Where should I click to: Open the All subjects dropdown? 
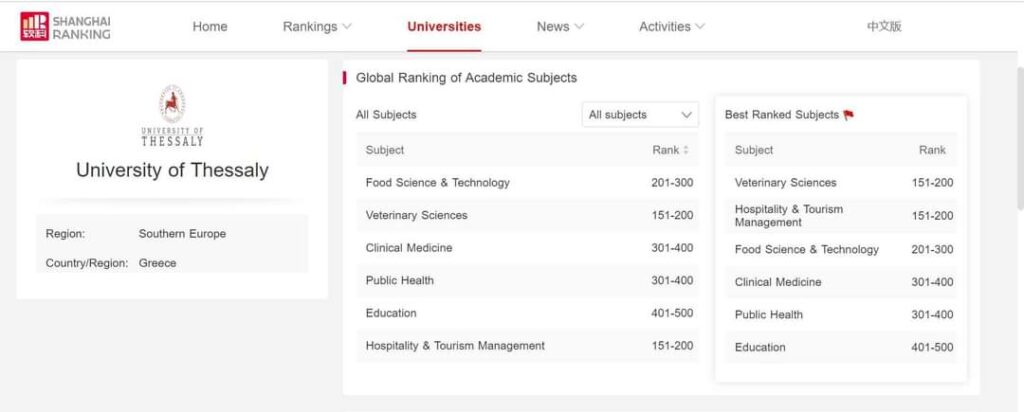pyautogui.click(x=640, y=115)
